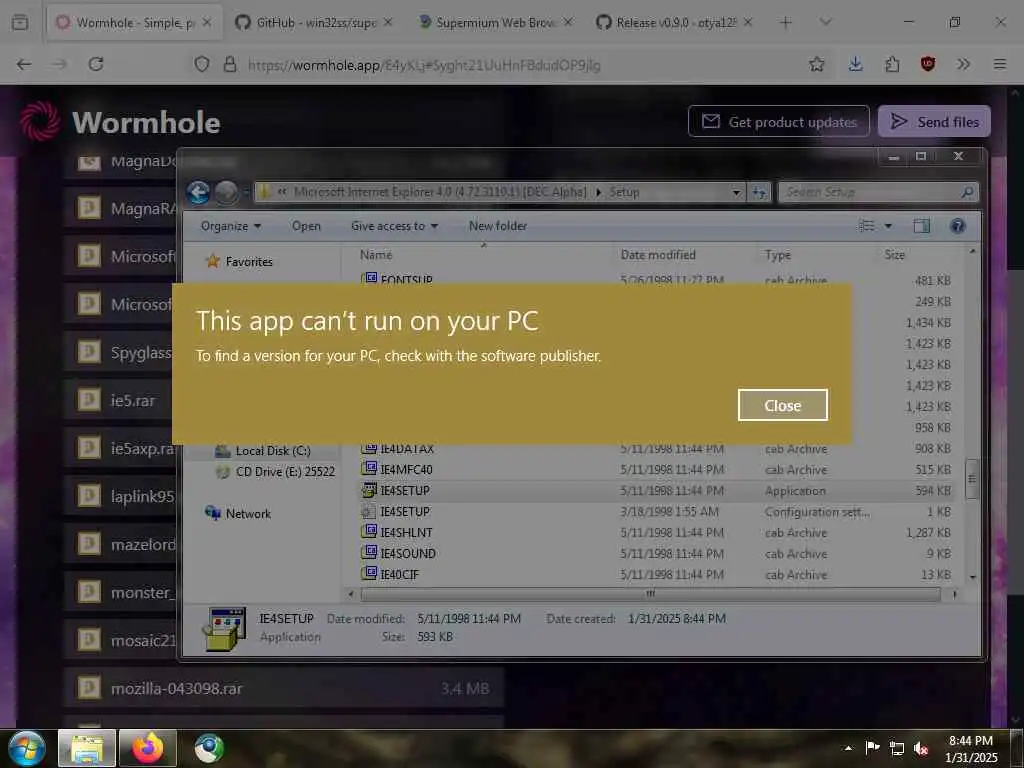
Task: Click the site security padlock icon
Action: tap(230, 64)
